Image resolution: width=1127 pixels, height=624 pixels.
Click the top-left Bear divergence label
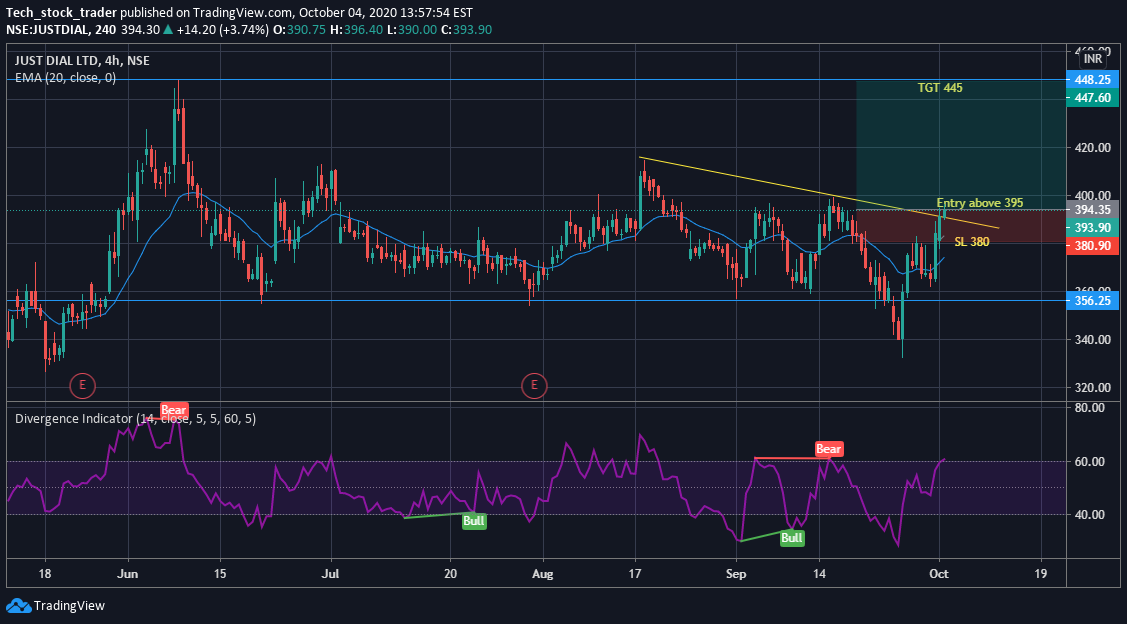click(173, 410)
